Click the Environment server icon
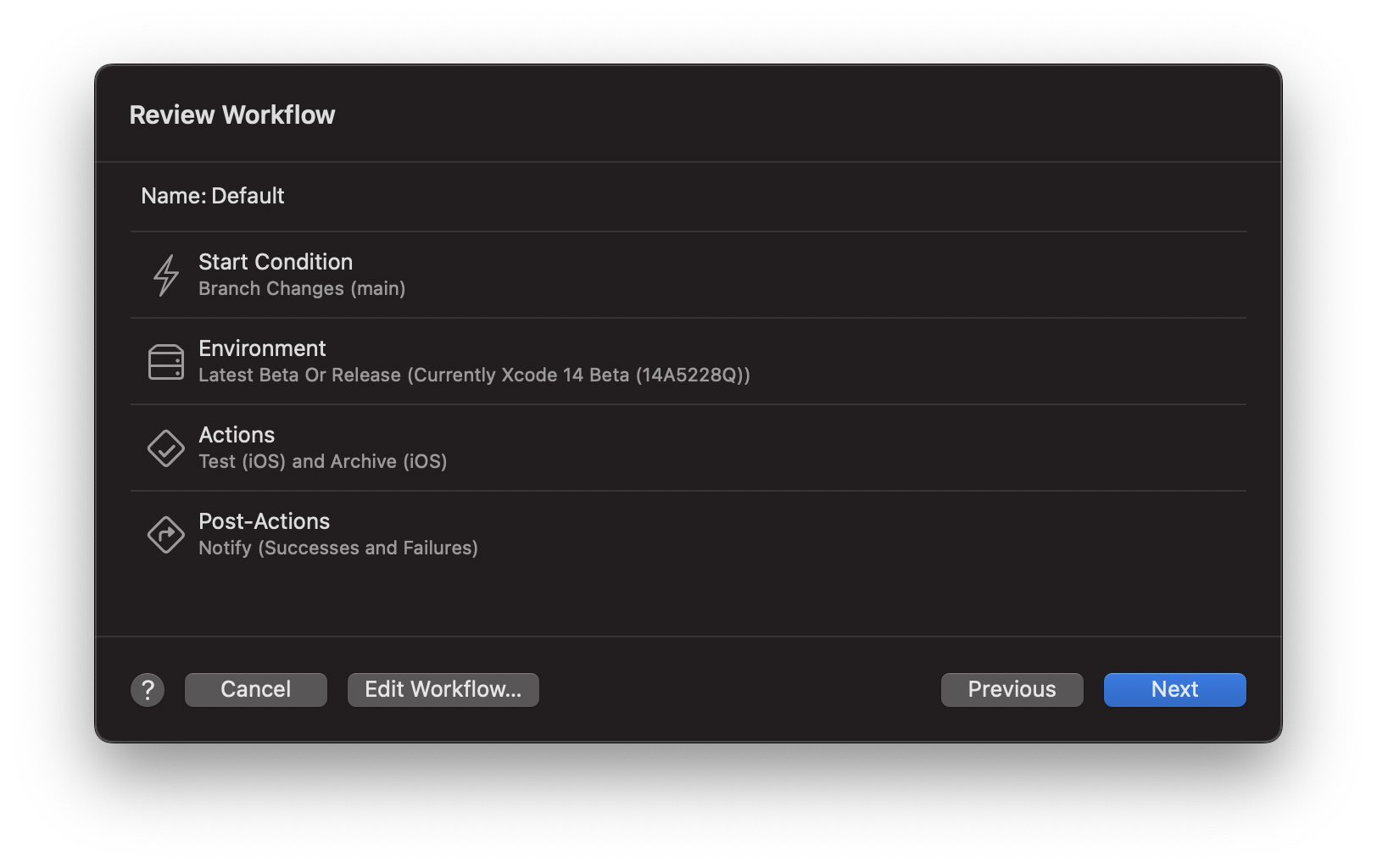 166,362
